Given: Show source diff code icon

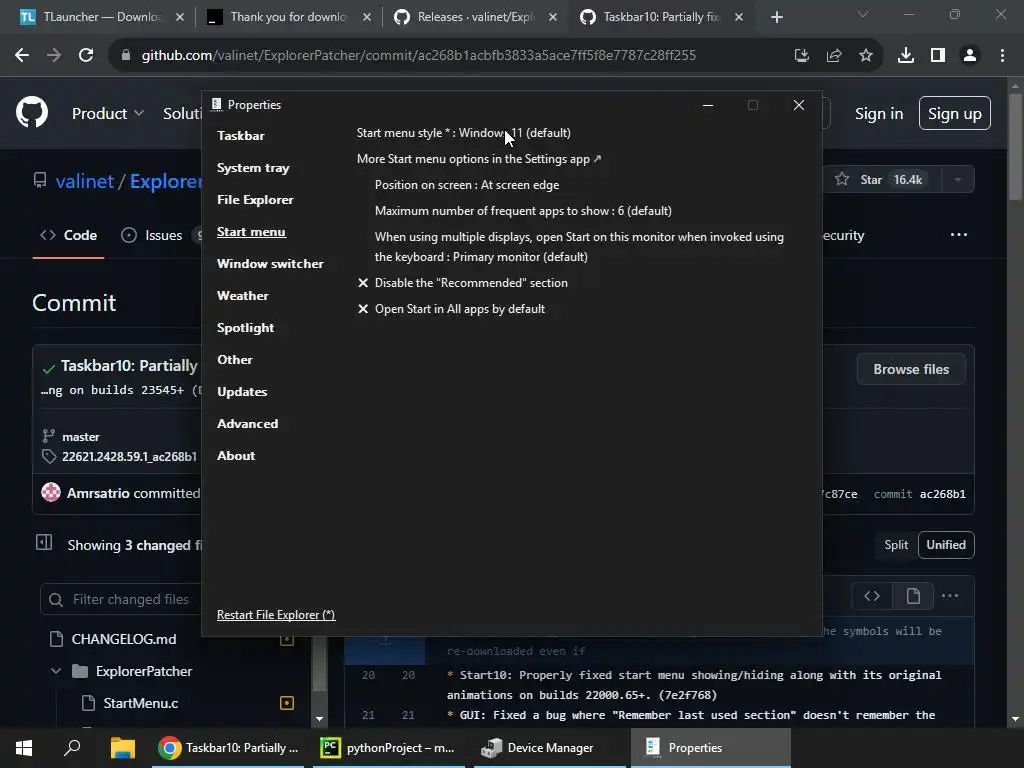Looking at the screenshot, I should [x=872, y=596].
